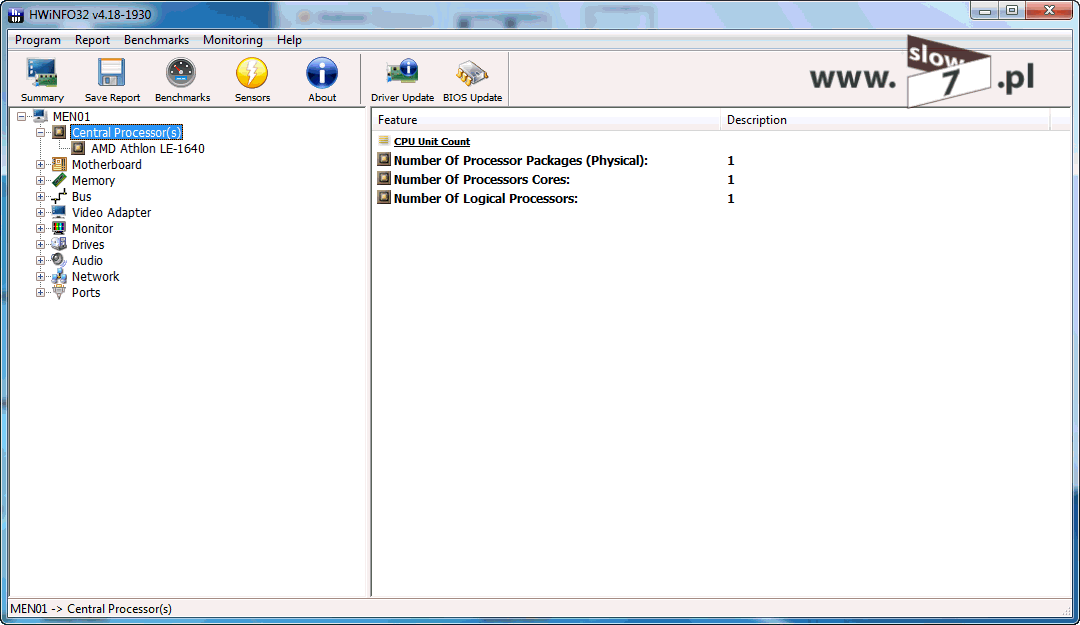
Task: Click the CPU Unit Count heading
Action: click(432, 141)
